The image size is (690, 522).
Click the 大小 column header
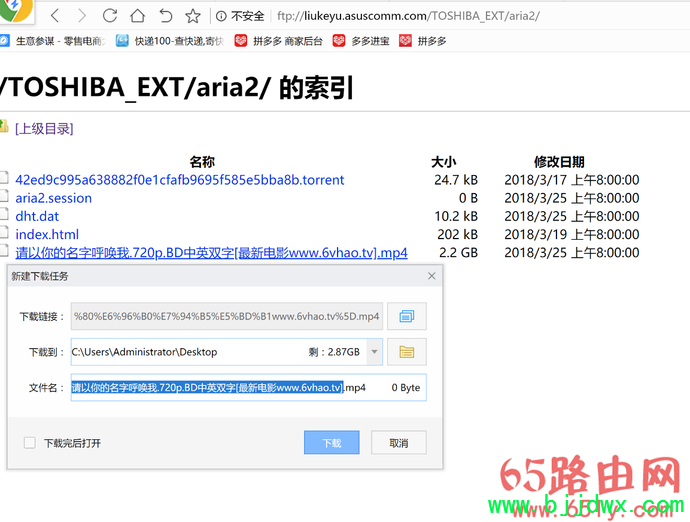444,162
